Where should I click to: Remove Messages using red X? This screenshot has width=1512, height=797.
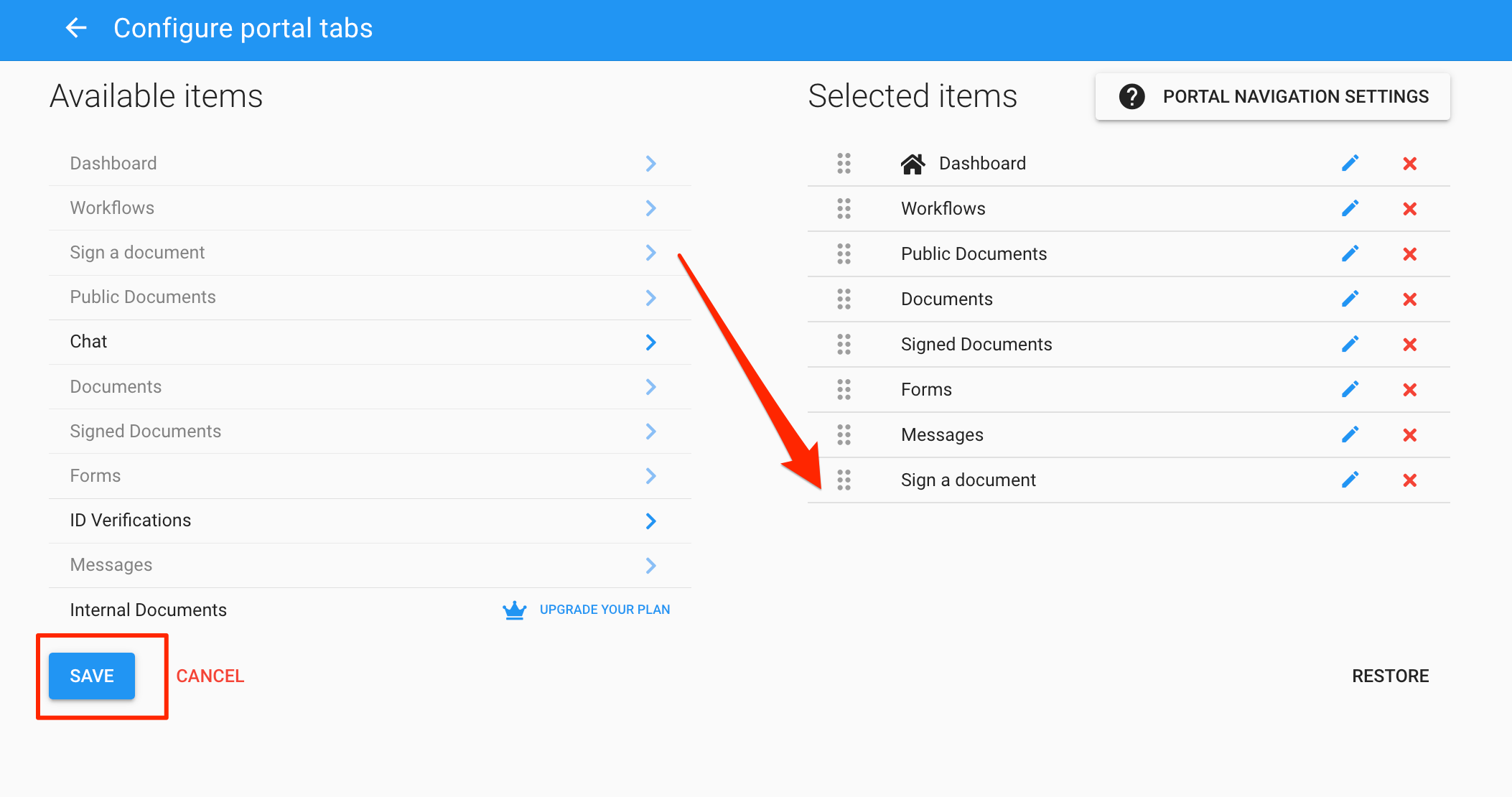pyautogui.click(x=1409, y=435)
